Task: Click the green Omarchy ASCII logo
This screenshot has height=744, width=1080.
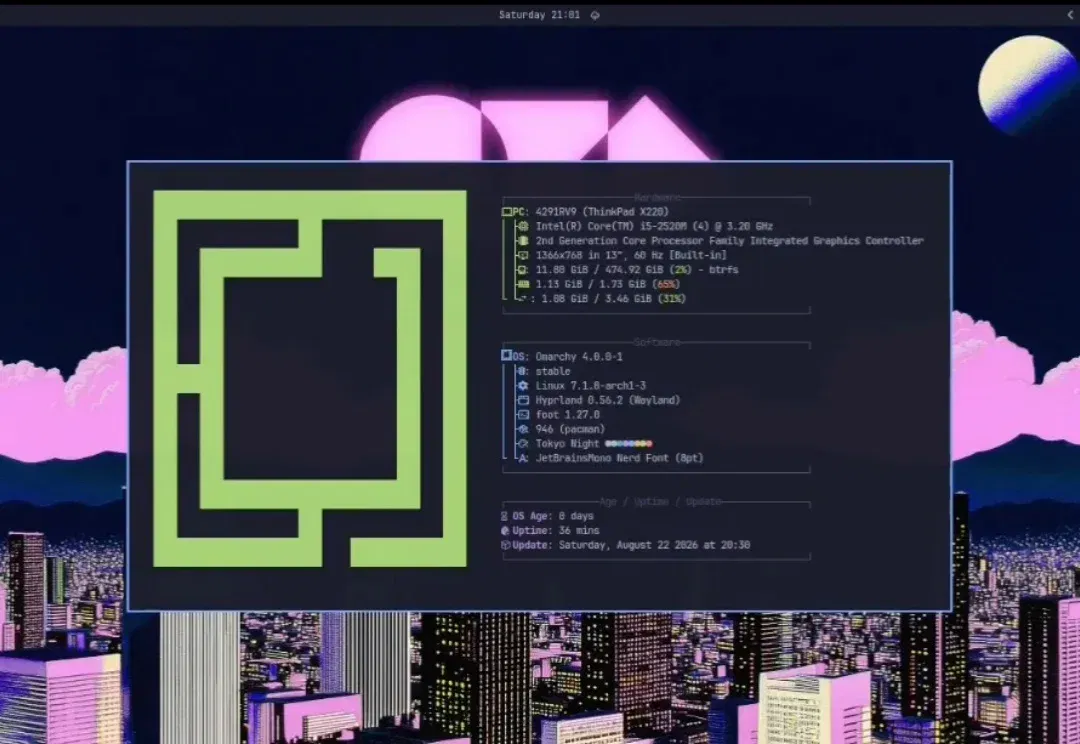Action: tap(310, 379)
